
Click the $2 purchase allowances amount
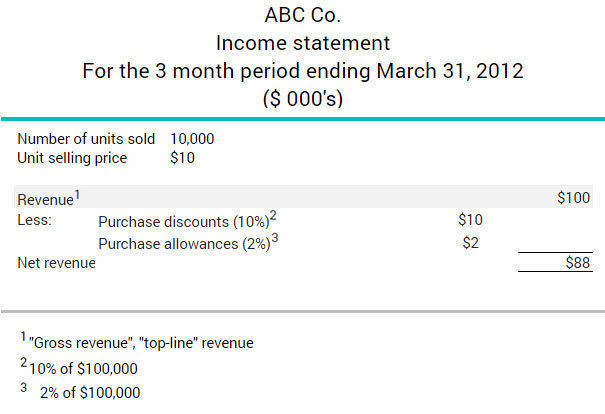click(471, 243)
